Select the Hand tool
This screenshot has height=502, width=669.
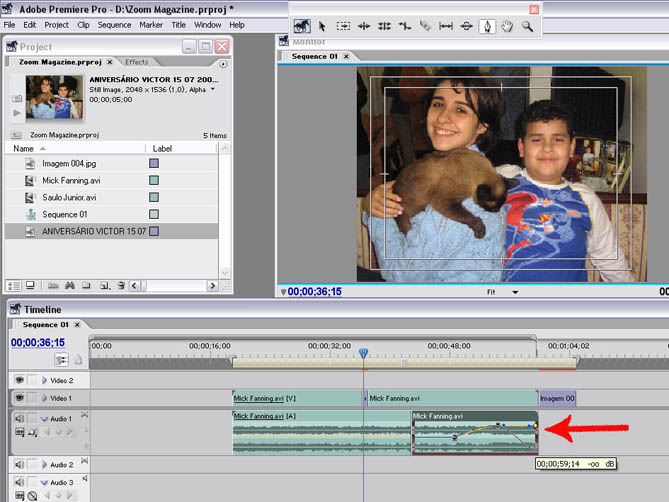tap(507, 27)
